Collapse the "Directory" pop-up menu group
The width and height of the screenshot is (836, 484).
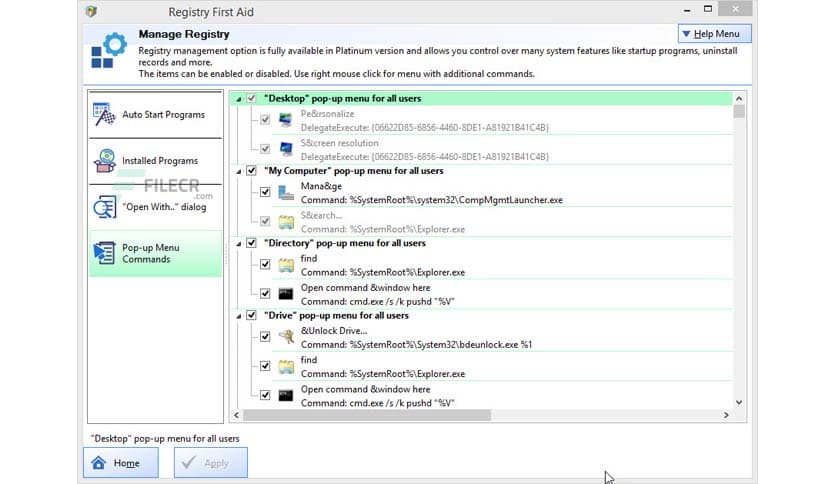[x=238, y=244]
